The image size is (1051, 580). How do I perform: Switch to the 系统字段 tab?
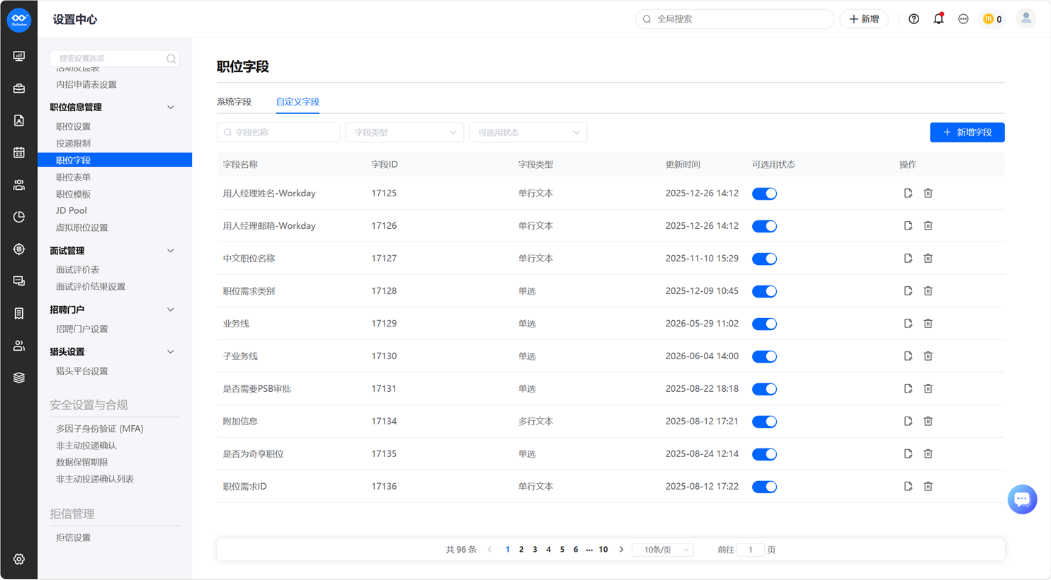tap(234, 102)
